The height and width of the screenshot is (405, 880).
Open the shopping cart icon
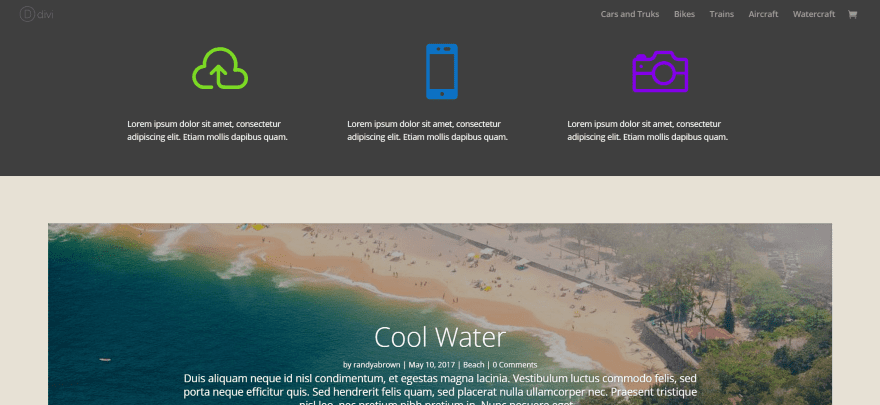[x=852, y=15]
